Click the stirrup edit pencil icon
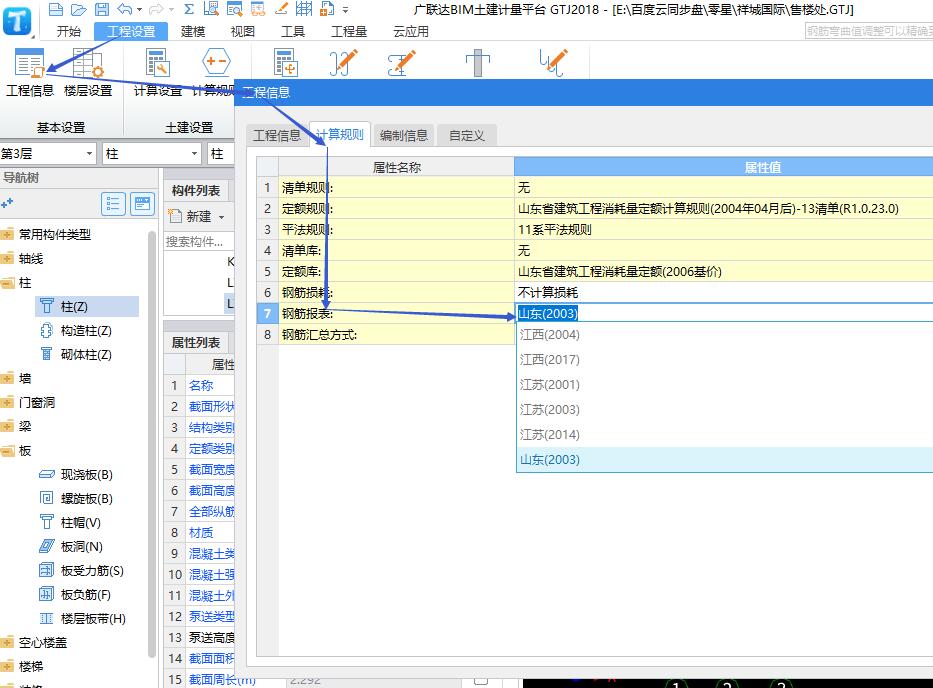 [401, 63]
